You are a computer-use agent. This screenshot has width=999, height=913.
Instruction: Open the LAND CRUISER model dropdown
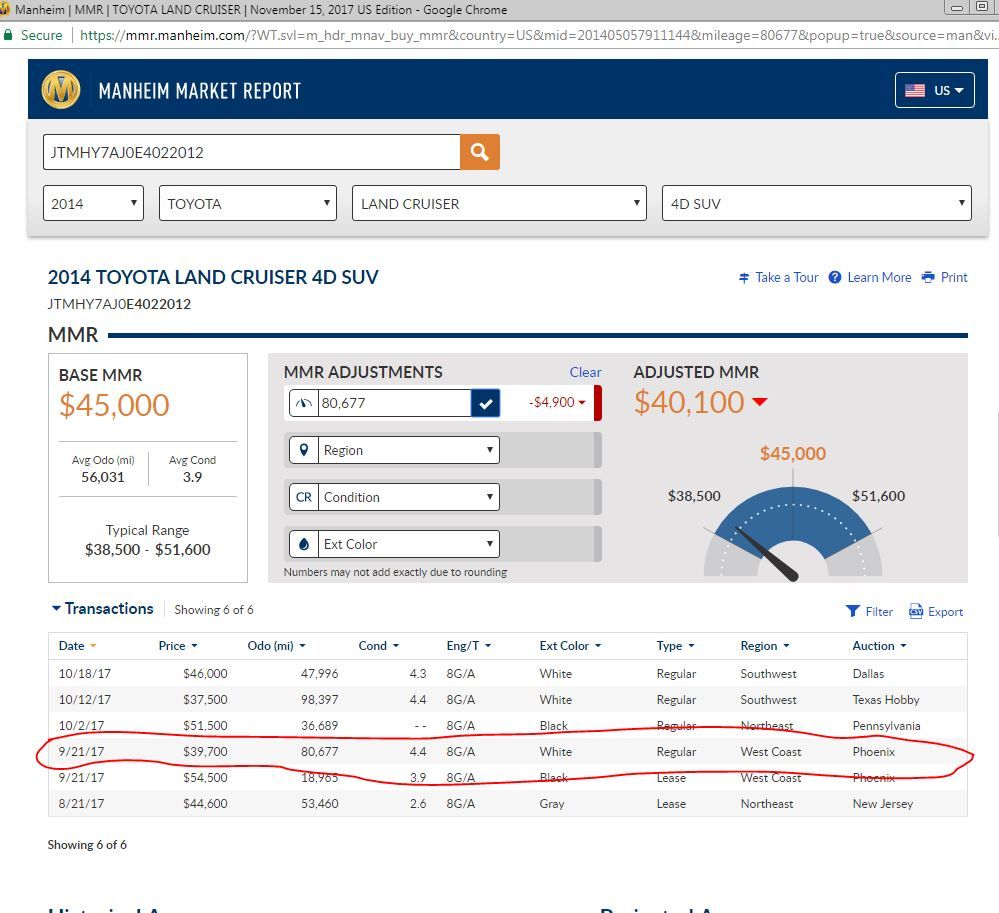tap(499, 203)
